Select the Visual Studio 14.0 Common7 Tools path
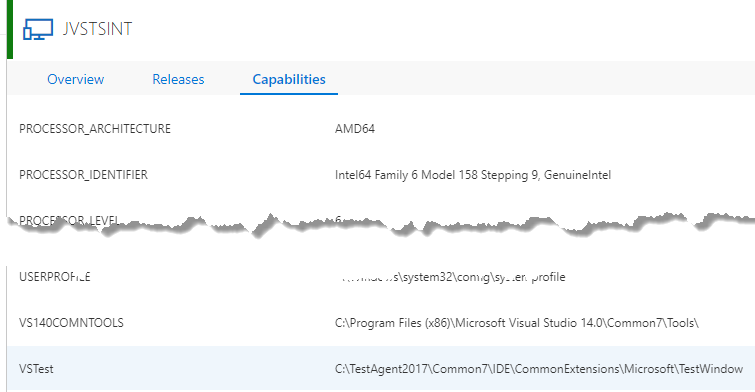The width and height of the screenshot is (755, 392). [x=517, y=323]
